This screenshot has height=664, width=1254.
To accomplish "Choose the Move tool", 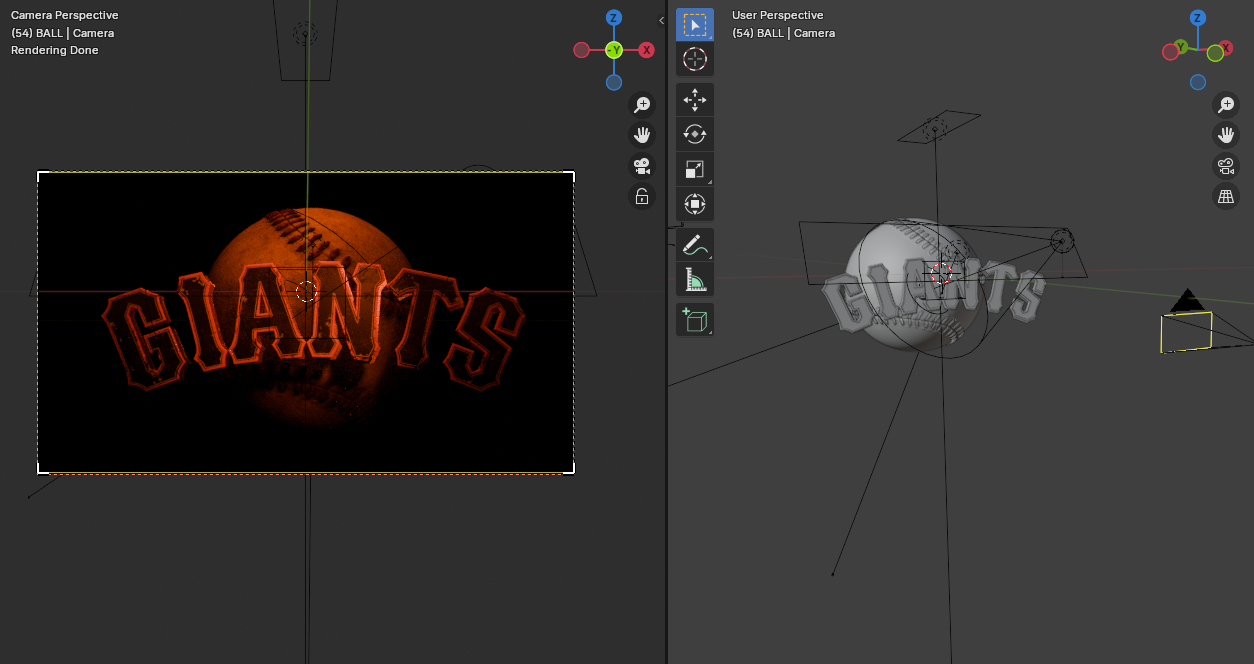I will pos(695,100).
